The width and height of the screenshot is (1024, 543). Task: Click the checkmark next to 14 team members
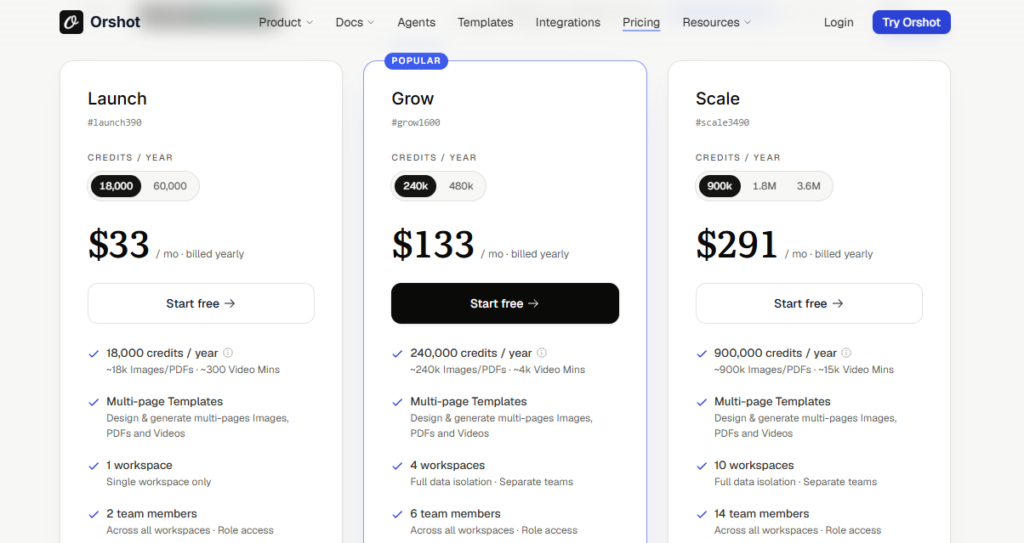point(701,514)
